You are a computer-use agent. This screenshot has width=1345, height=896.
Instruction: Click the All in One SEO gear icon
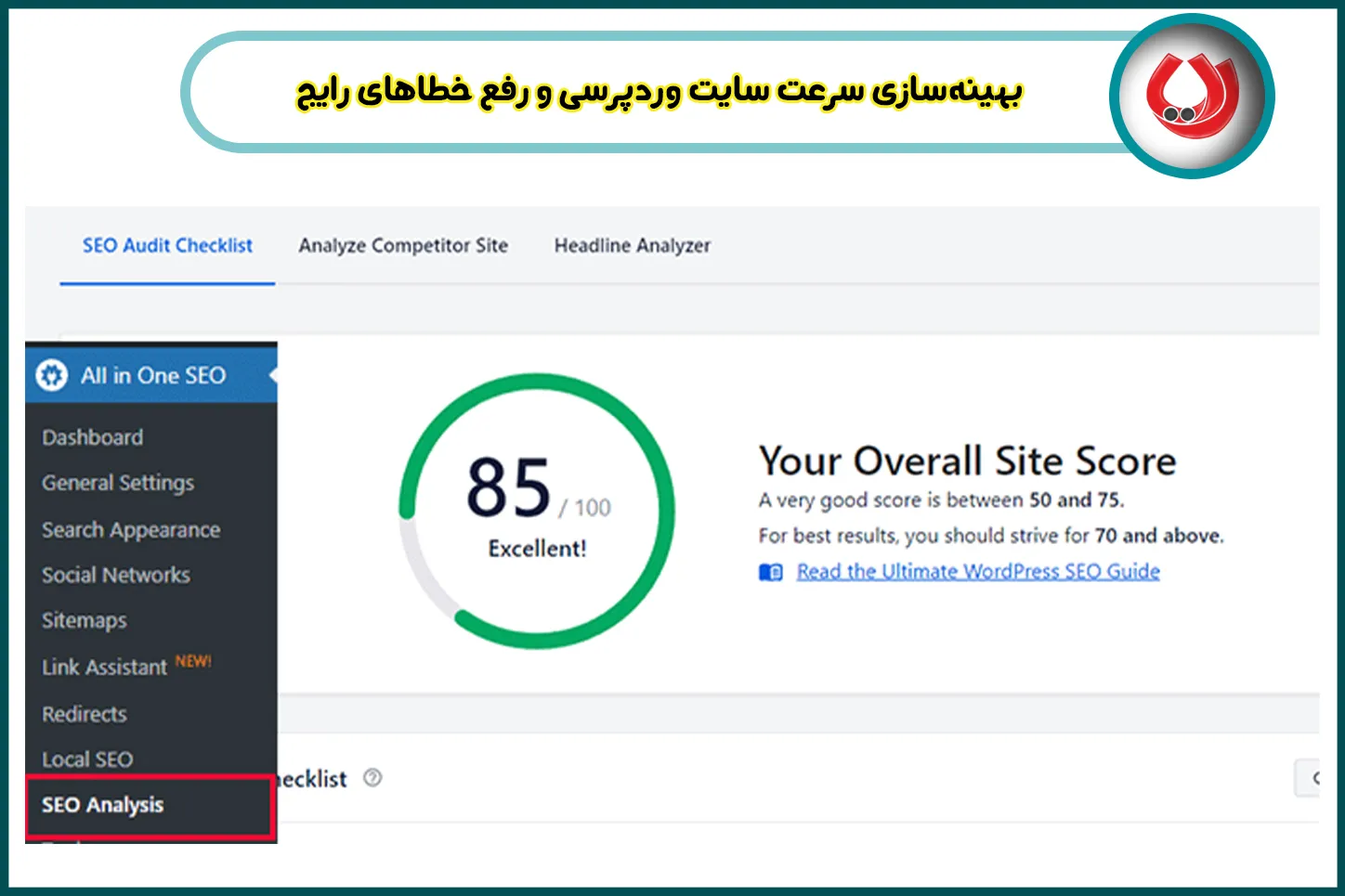[x=51, y=375]
